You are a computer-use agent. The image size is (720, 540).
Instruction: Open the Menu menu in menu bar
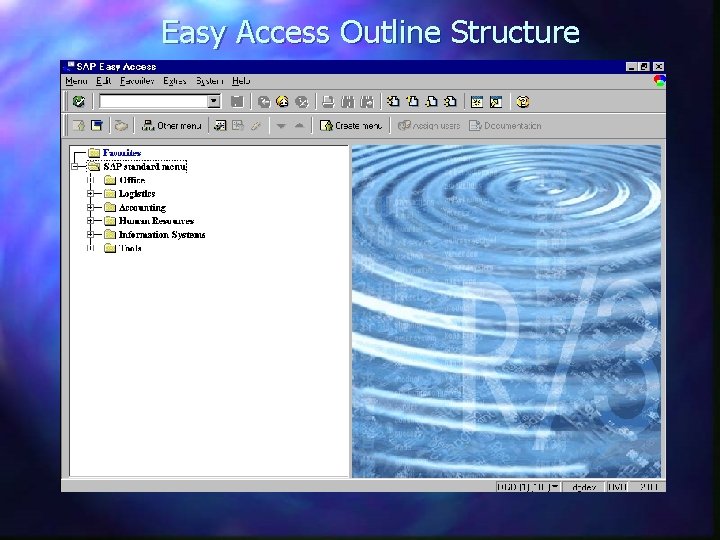pyautogui.click(x=76, y=81)
